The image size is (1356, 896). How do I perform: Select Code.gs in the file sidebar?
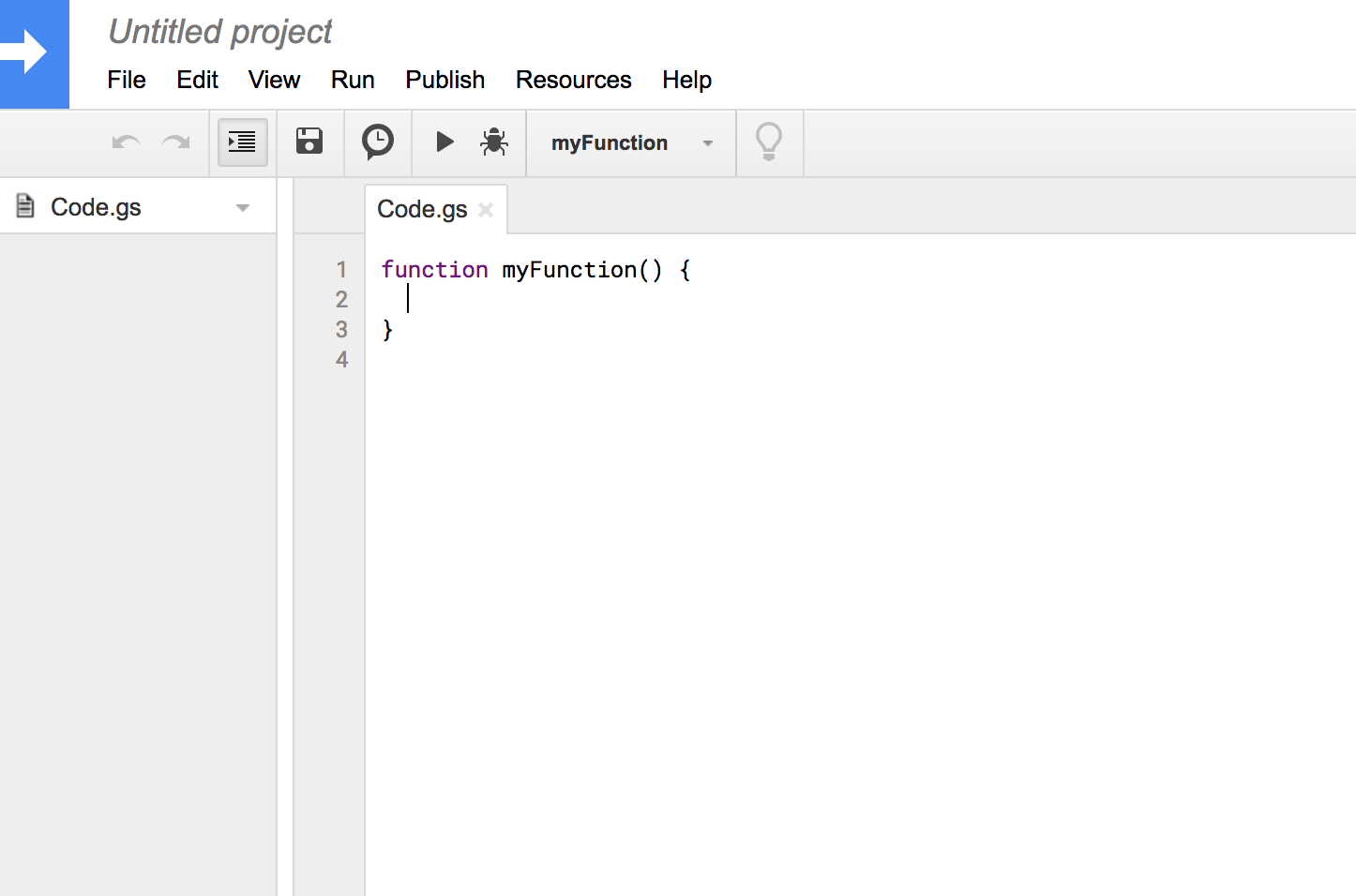click(x=96, y=207)
